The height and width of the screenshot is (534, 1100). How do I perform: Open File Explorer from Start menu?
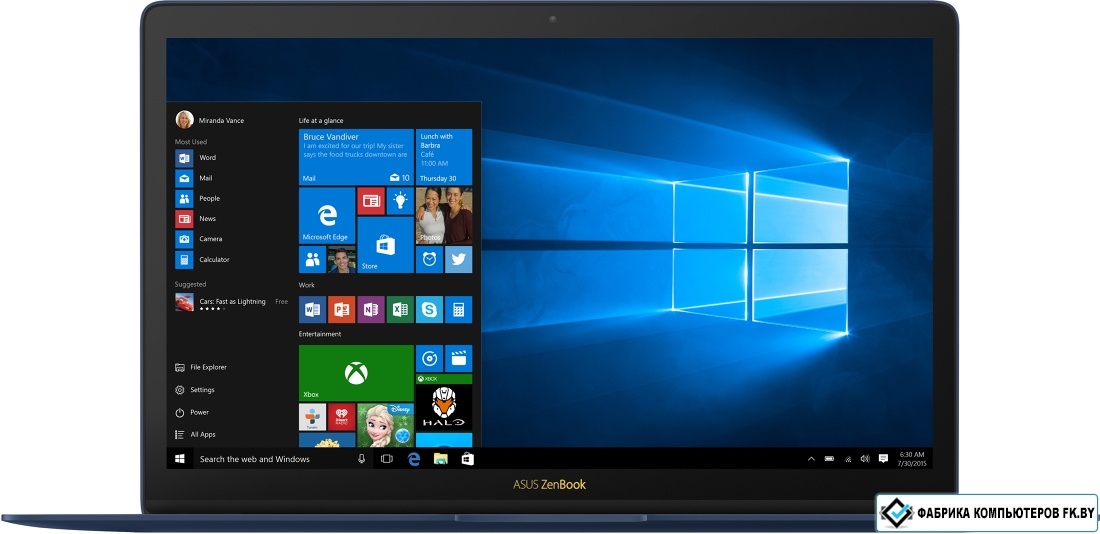pyautogui.click(x=201, y=367)
